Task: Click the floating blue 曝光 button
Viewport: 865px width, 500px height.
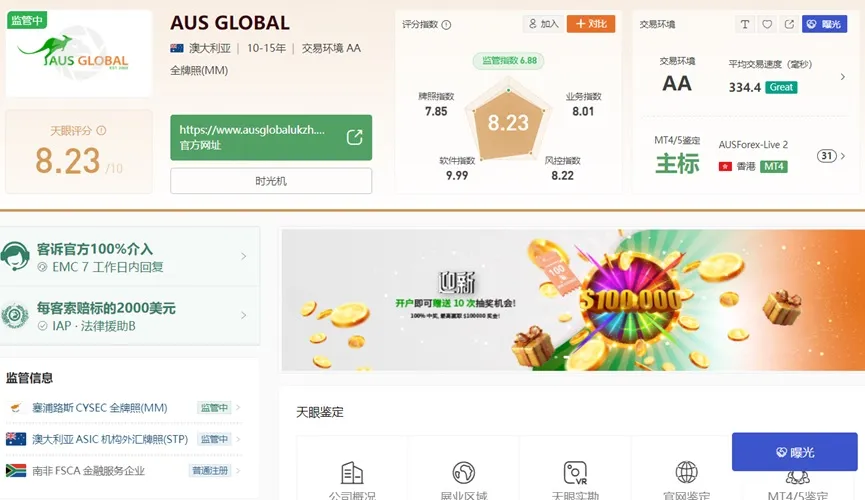Action: pos(794,452)
